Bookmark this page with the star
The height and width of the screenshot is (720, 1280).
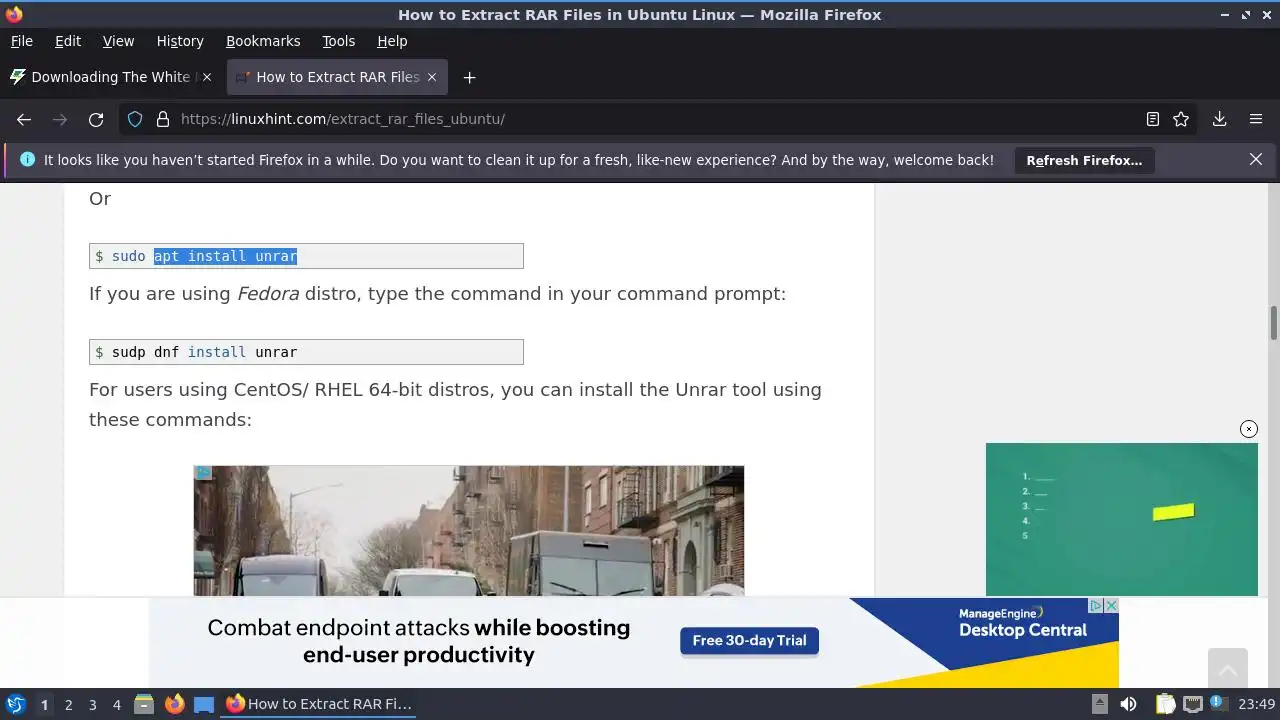(x=1181, y=119)
